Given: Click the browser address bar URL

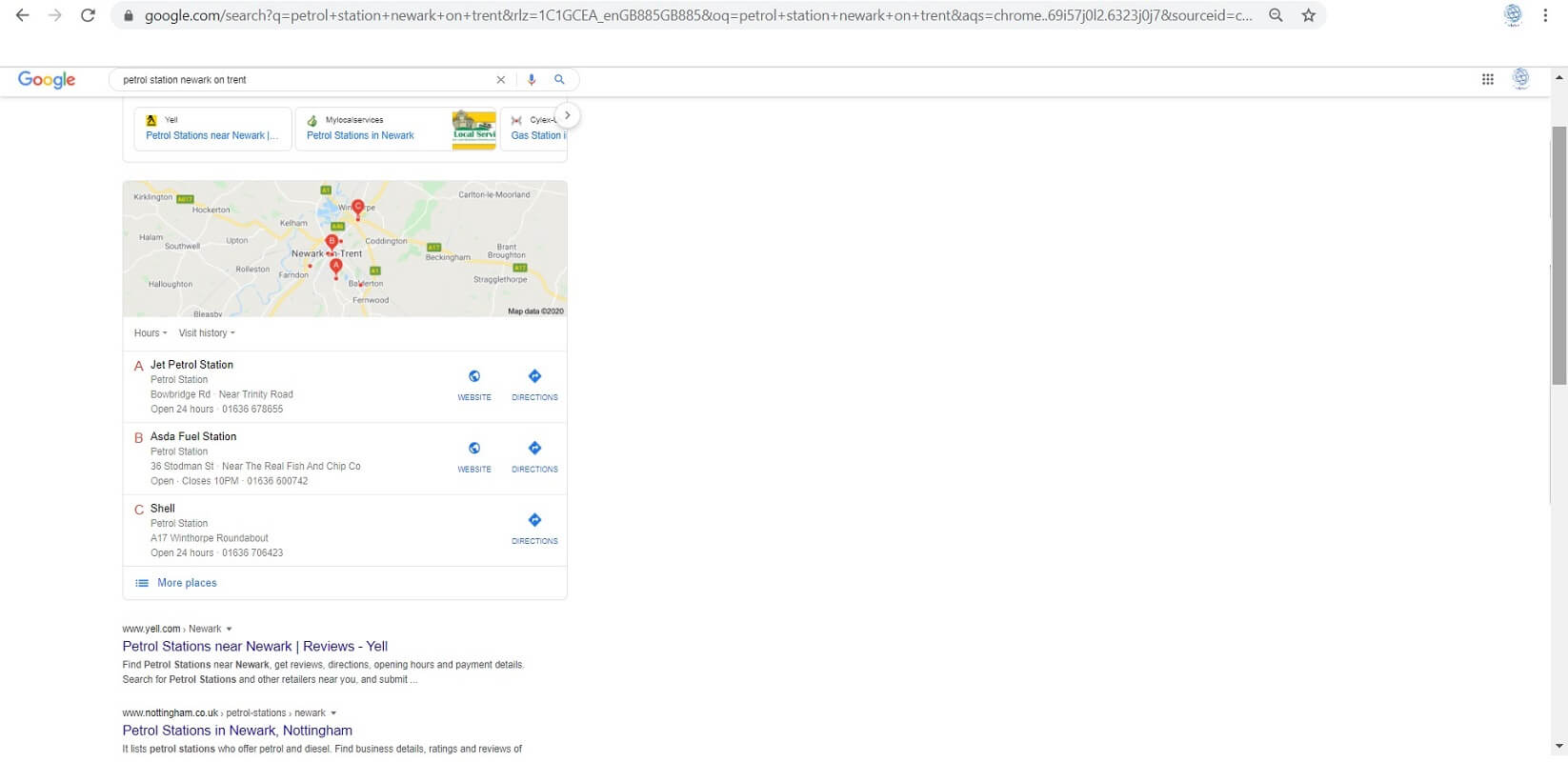Looking at the screenshot, I should pos(698,15).
